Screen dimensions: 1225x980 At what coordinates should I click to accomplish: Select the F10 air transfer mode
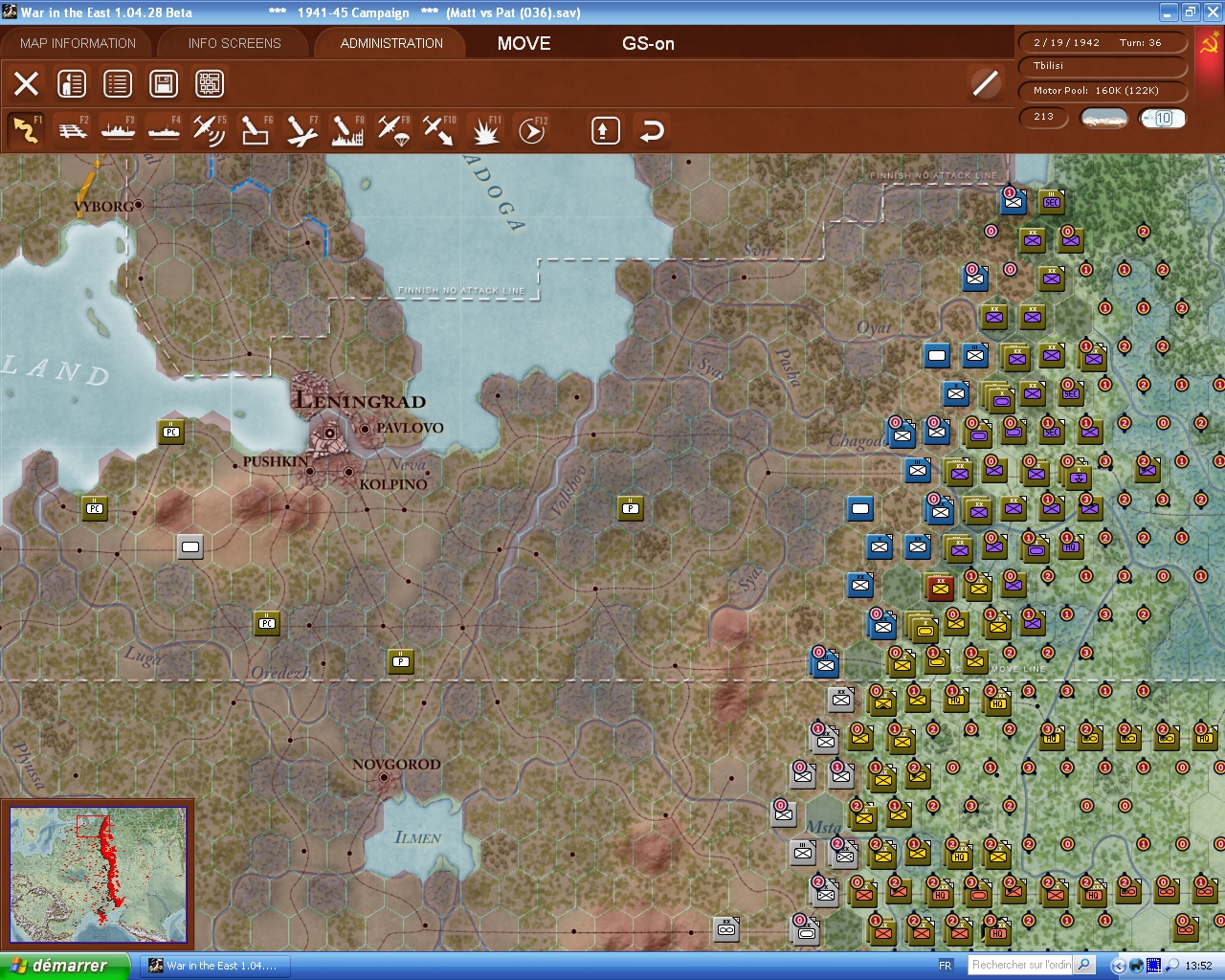[439, 130]
